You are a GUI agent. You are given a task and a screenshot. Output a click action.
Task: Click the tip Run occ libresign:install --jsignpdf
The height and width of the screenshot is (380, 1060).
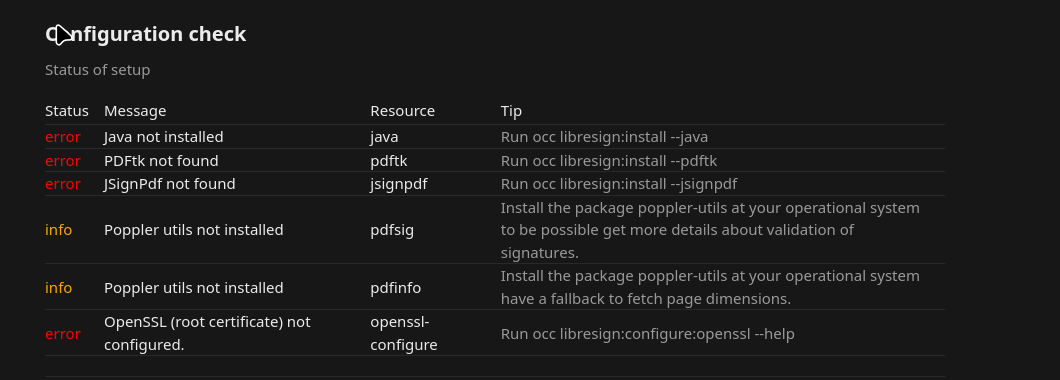coord(619,184)
